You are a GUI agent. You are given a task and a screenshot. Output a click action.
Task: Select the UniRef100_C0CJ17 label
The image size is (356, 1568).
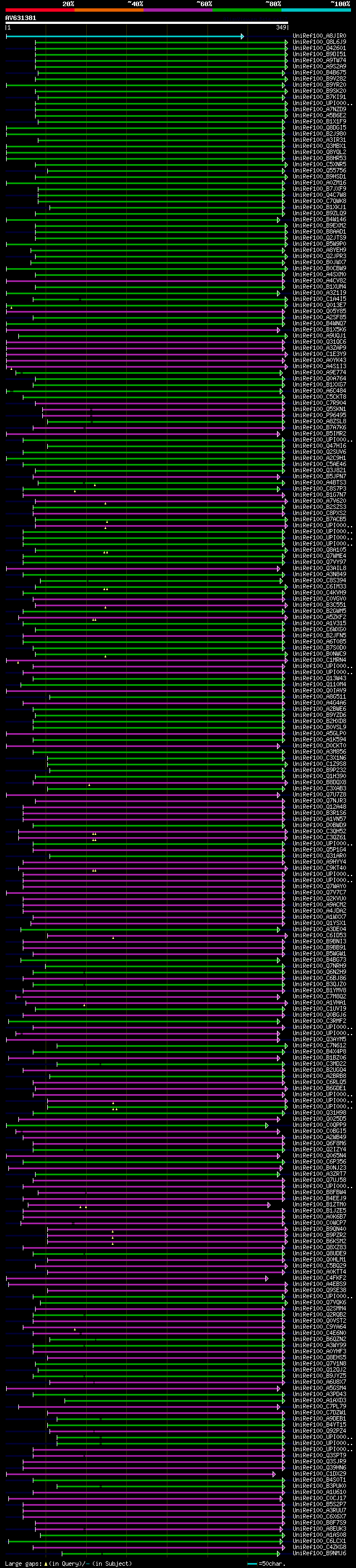(x=319, y=1498)
